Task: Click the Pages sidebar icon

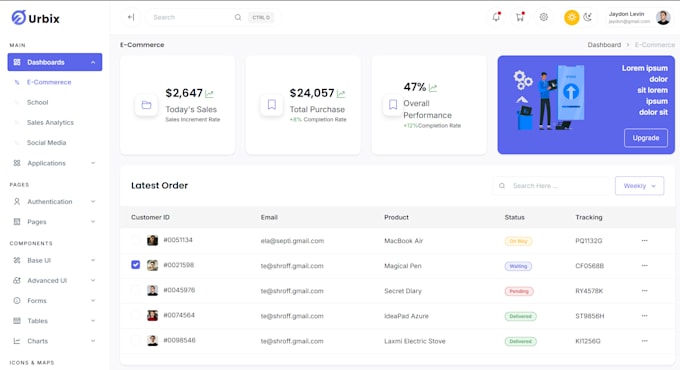Action: pyautogui.click(x=17, y=222)
